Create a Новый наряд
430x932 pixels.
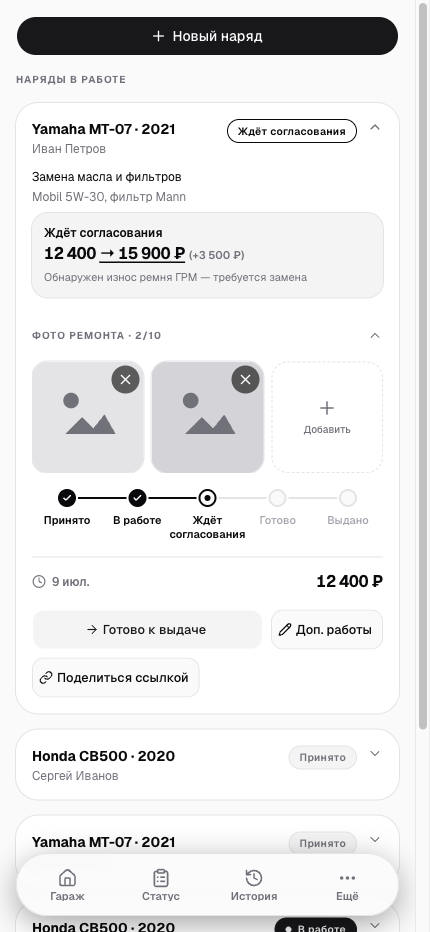tap(207, 36)
